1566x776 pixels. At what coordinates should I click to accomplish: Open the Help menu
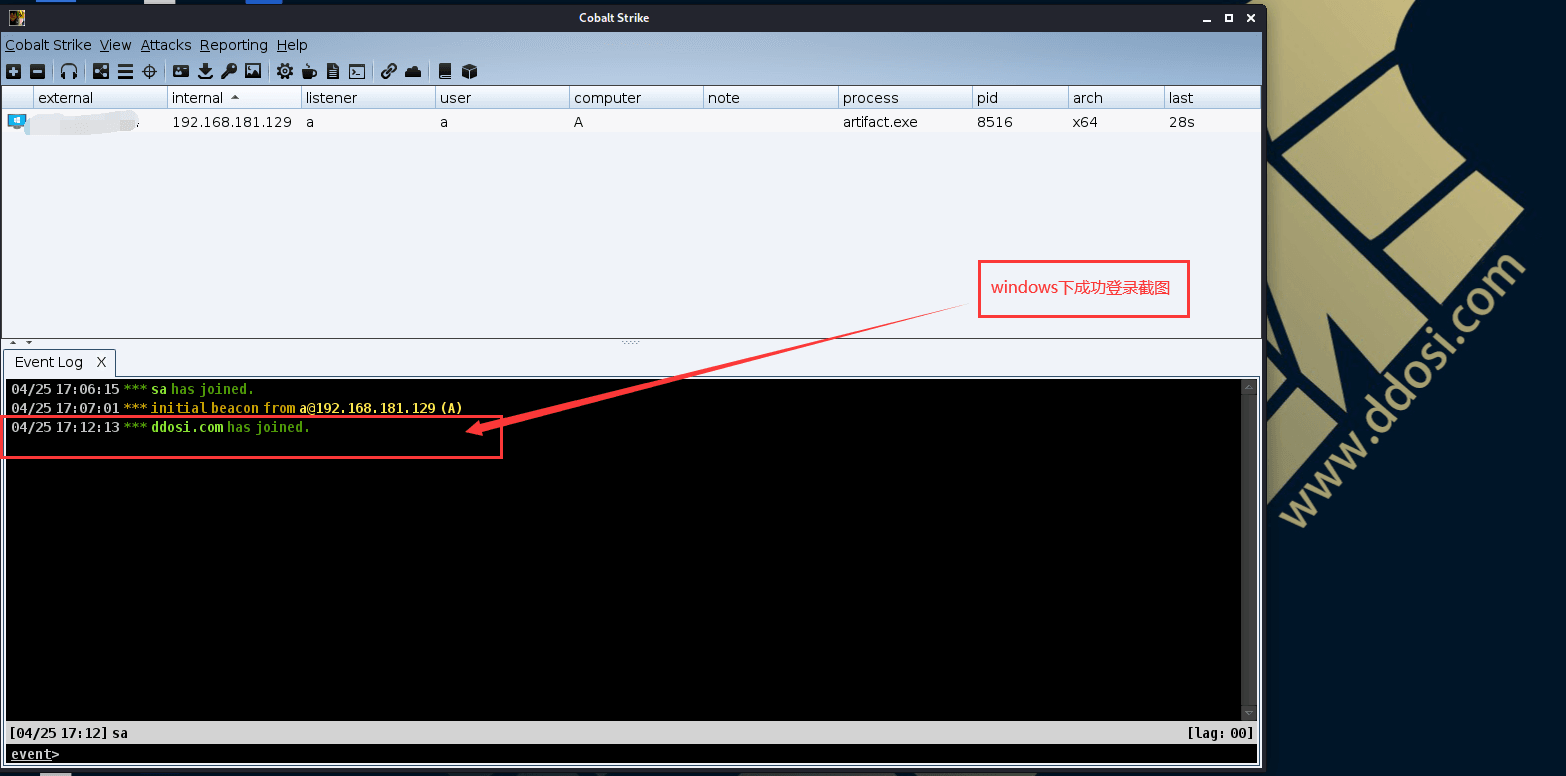(292, 45)
